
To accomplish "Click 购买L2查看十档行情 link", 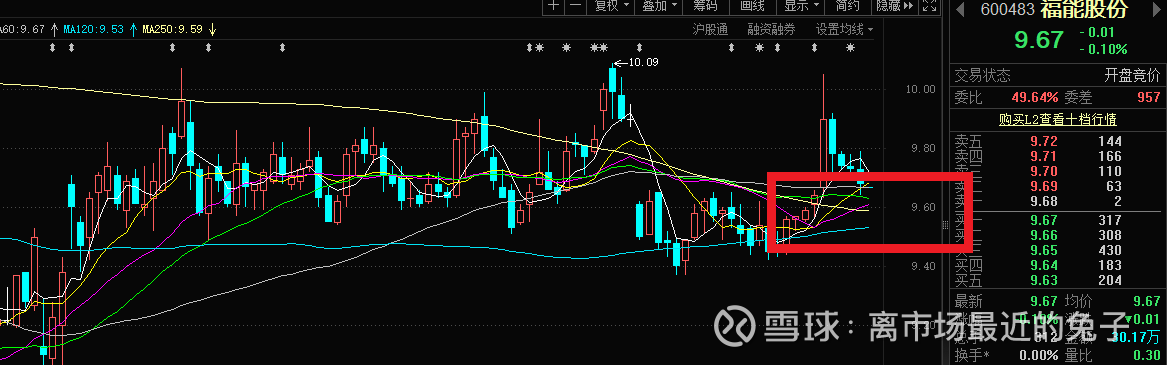I will pyautogui.click(x=1058, y=119).
